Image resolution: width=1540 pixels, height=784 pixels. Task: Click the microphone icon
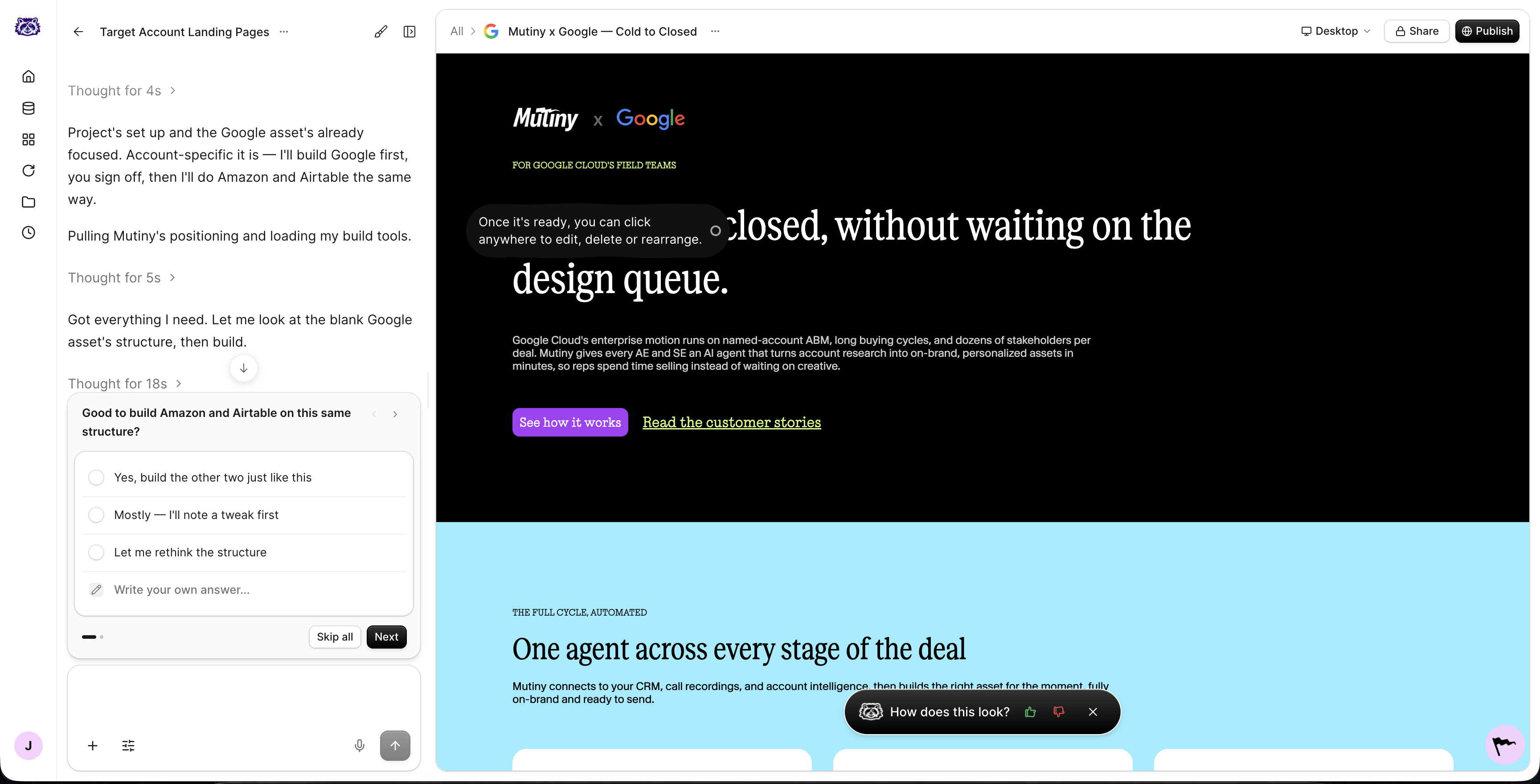[x=359, y=746]
